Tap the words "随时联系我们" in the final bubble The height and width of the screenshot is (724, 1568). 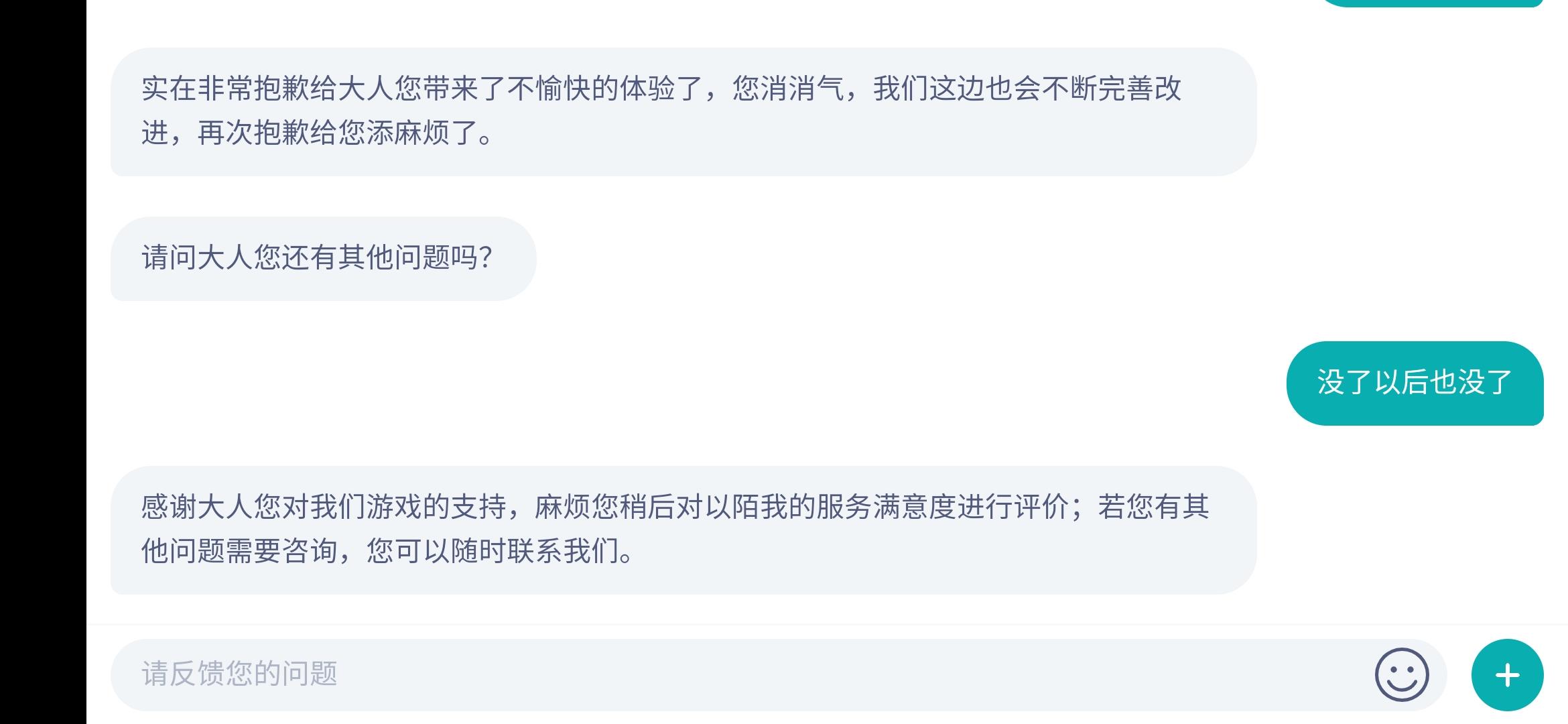click(x=534, y=551)
